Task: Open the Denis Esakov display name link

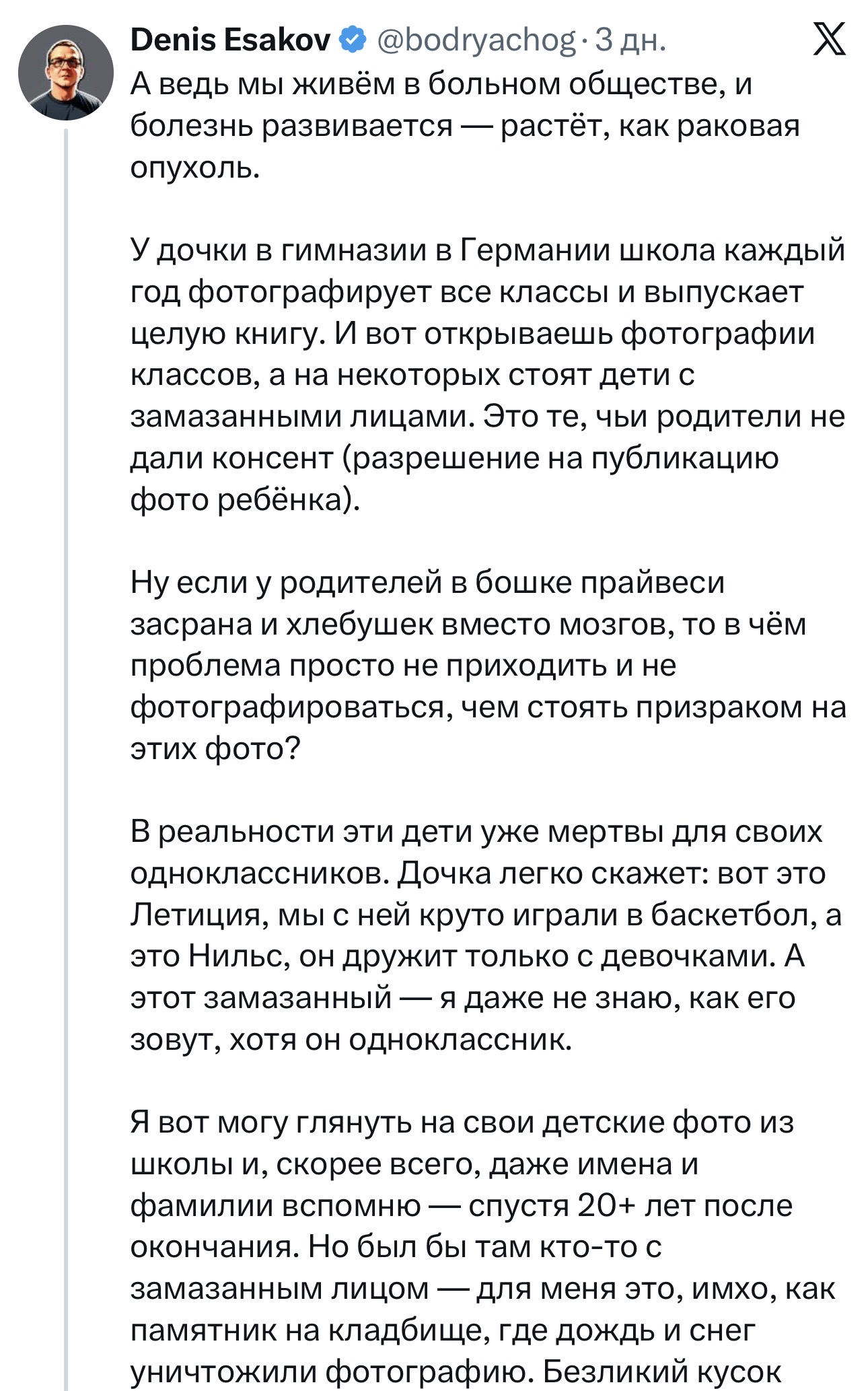Action: [x=229, y=41]
